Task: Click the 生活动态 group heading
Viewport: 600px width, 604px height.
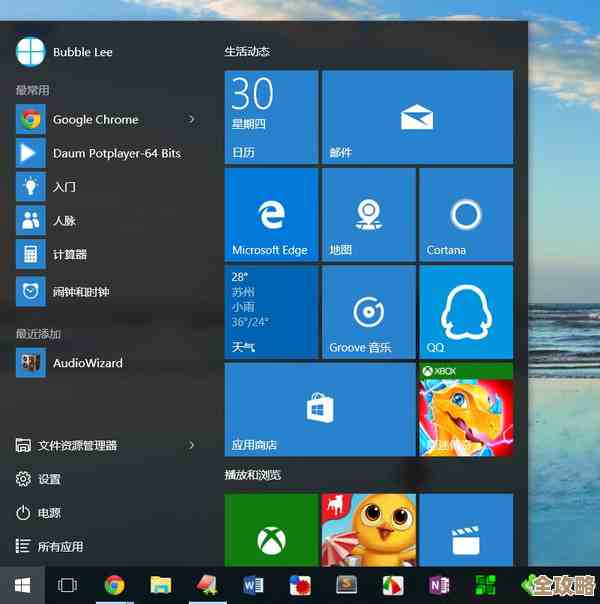Action: click(247, 51)
